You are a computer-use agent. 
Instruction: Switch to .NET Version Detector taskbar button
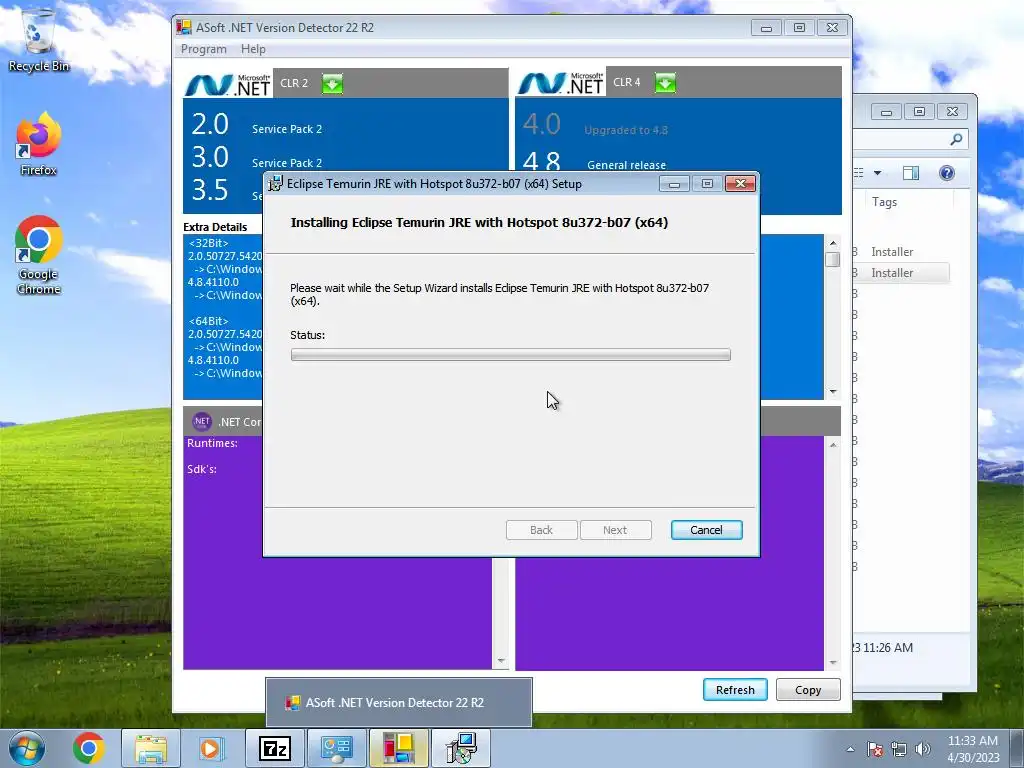[398, 748]
